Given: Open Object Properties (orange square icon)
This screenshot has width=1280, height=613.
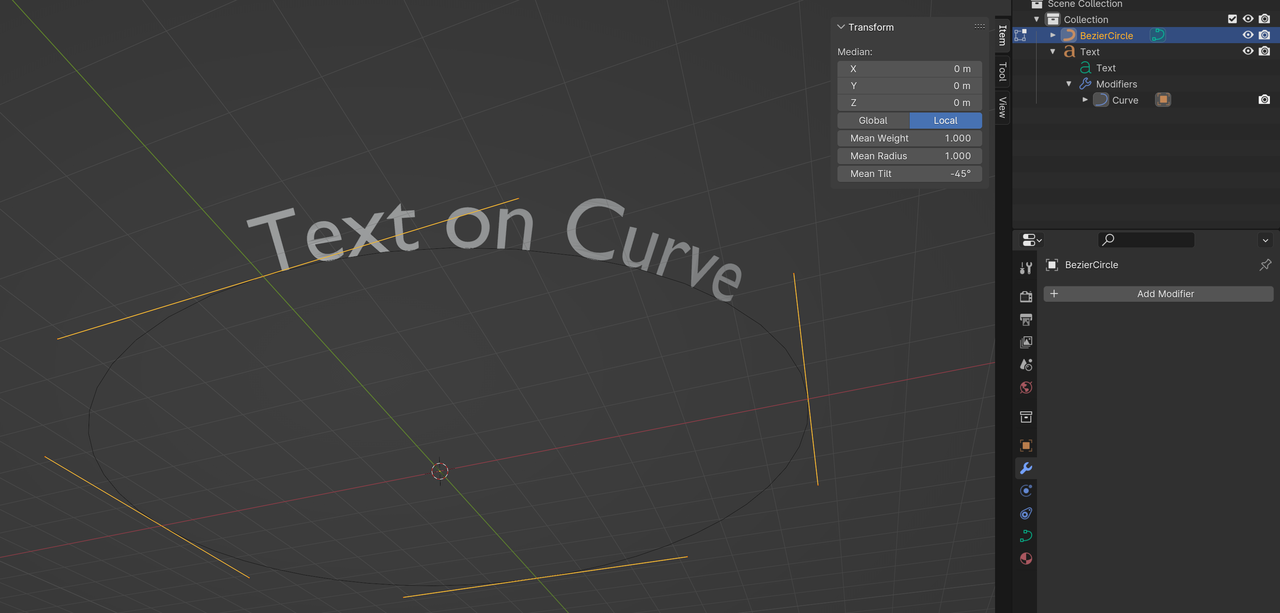Looking at the screenshot, I should (1025, 445).
